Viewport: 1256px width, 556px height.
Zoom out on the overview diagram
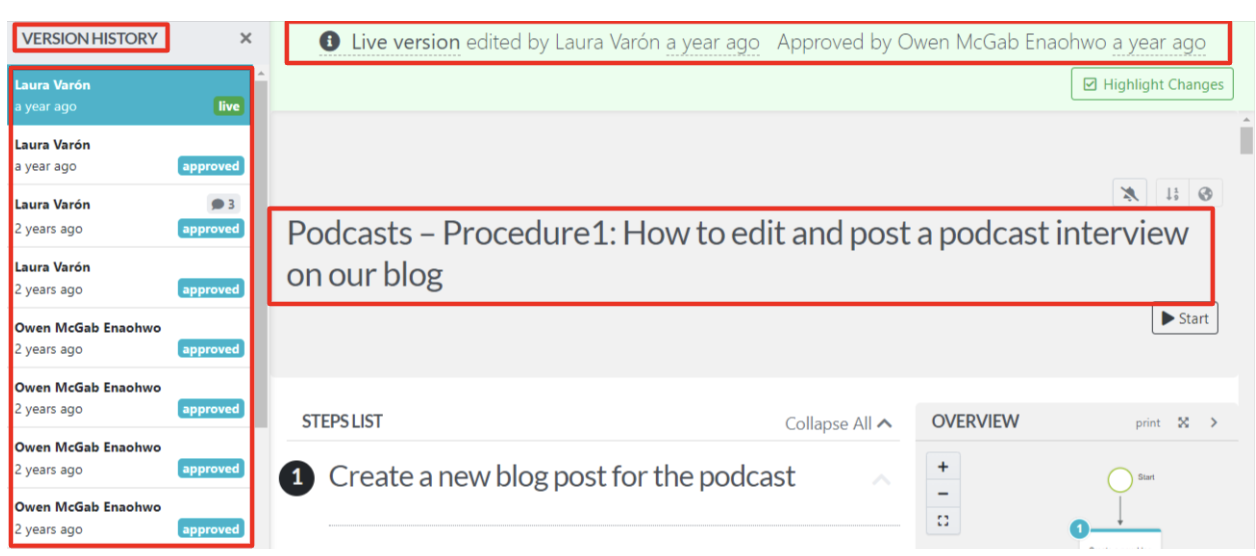[x=942, y=494]
